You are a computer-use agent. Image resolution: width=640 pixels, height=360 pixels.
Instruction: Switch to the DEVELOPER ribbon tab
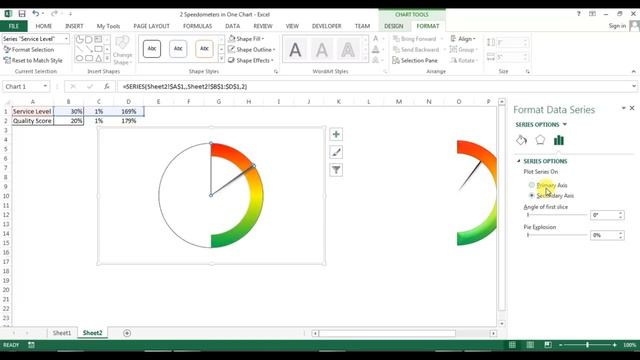point(327,26)
